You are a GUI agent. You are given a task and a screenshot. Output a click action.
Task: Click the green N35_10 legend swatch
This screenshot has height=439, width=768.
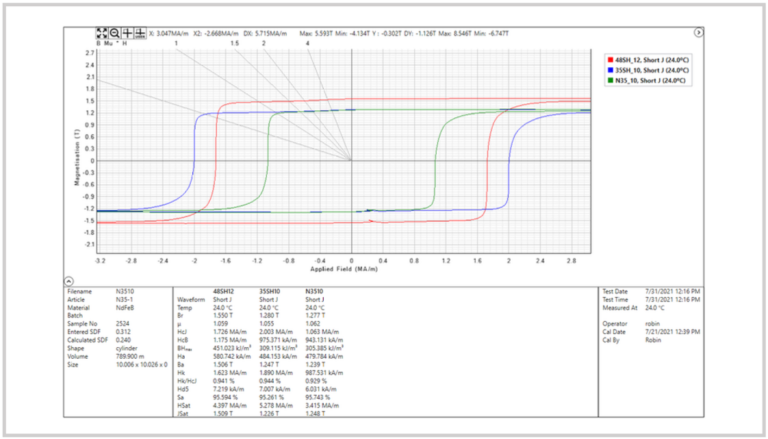point(612,80)
